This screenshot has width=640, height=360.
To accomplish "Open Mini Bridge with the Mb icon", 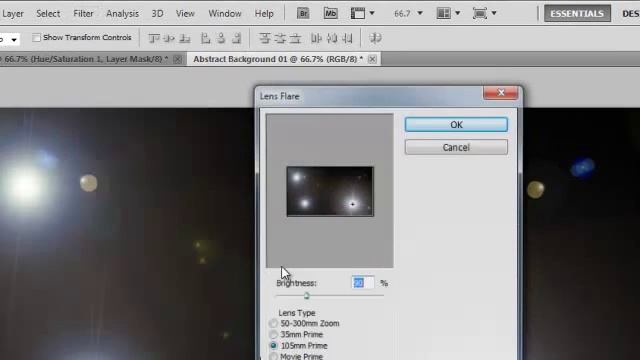I will click(330, 13).
